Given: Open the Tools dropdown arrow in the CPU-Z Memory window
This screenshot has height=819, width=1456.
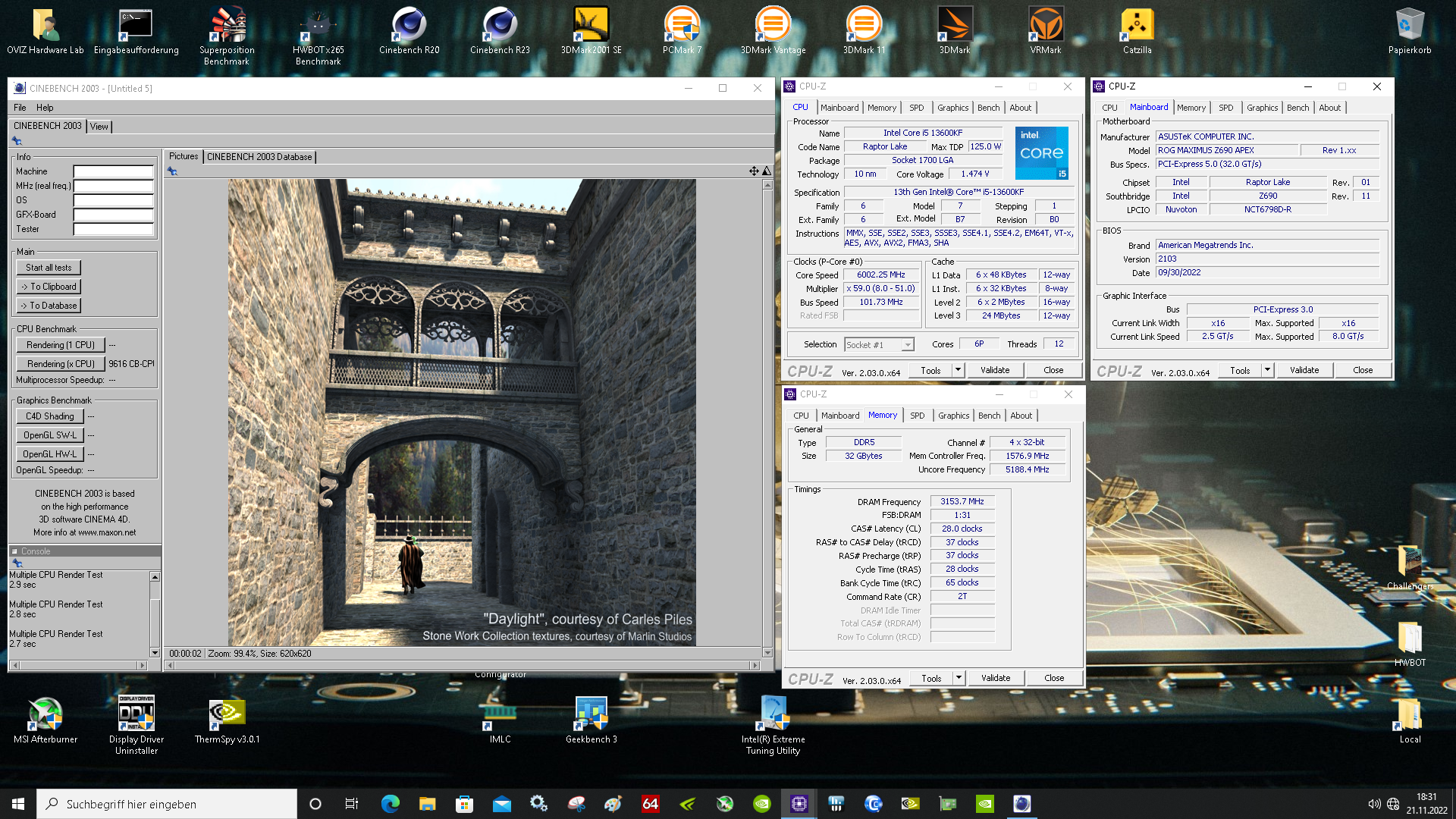Looking at the screenshot, I should (x=959, y=678).
